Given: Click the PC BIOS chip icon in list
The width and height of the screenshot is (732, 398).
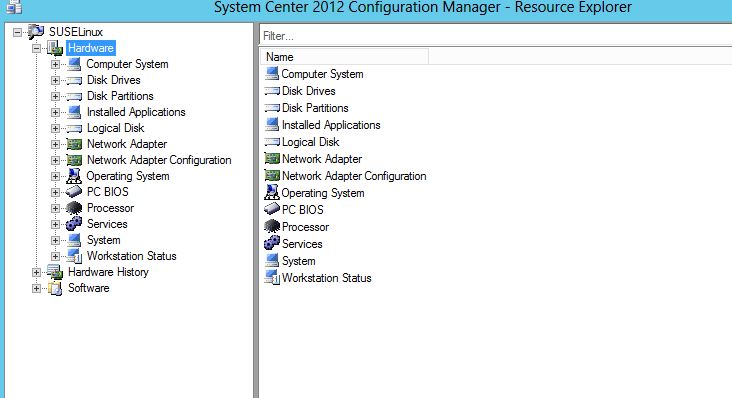Looking at the screenshot, I should point(272,209).
